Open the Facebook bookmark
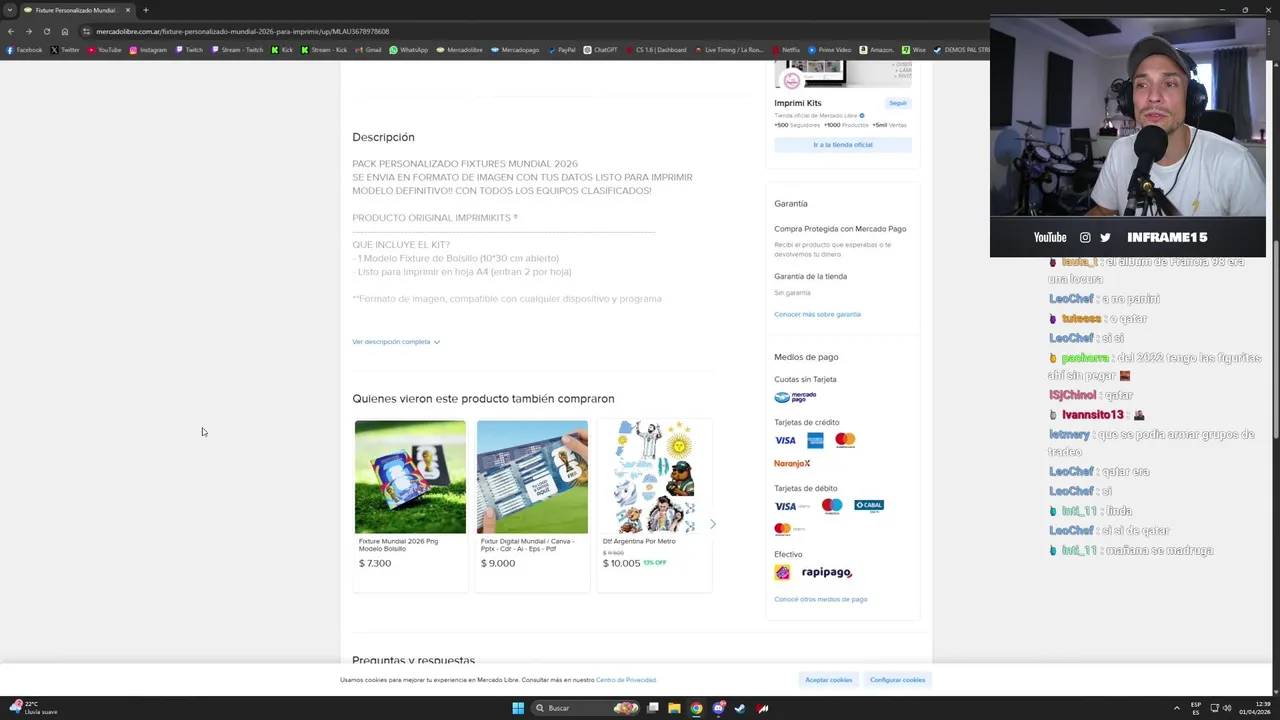The image size is (1280, 720). pos(25,50)
